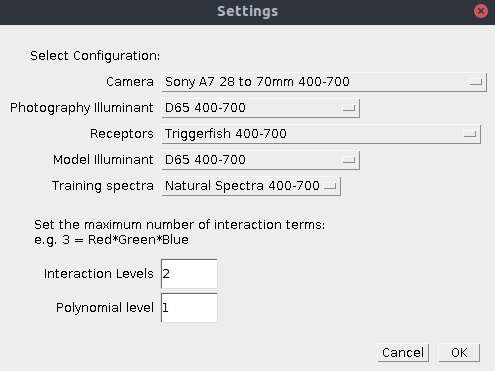
Task: Click the Select Configuration heading text
Action: click(x=95, y=56)
